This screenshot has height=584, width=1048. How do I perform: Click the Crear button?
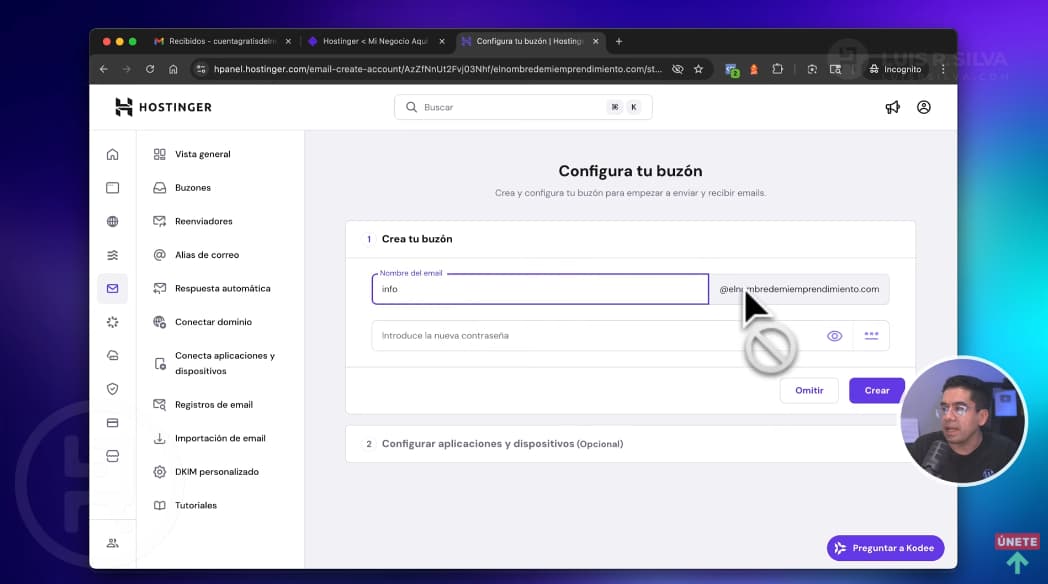pos(877,390)
